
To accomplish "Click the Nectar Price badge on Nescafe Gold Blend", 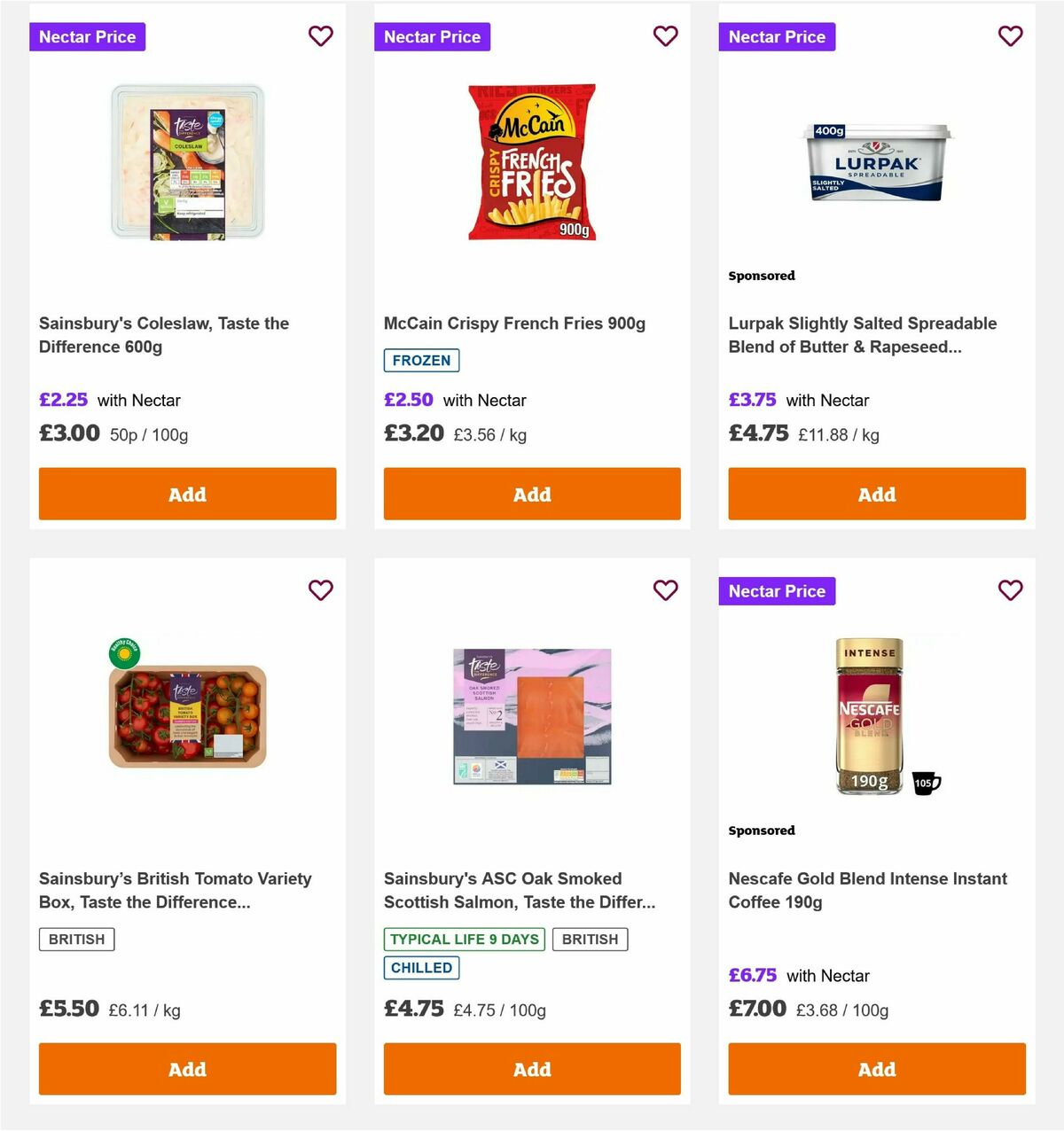I will pyautogui.click(x=777, y=590).
